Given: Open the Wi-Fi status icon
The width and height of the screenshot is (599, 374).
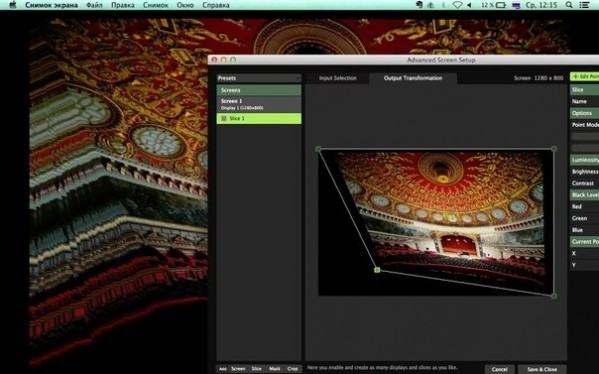Looking at the screenshot, I should click(457, 5).
